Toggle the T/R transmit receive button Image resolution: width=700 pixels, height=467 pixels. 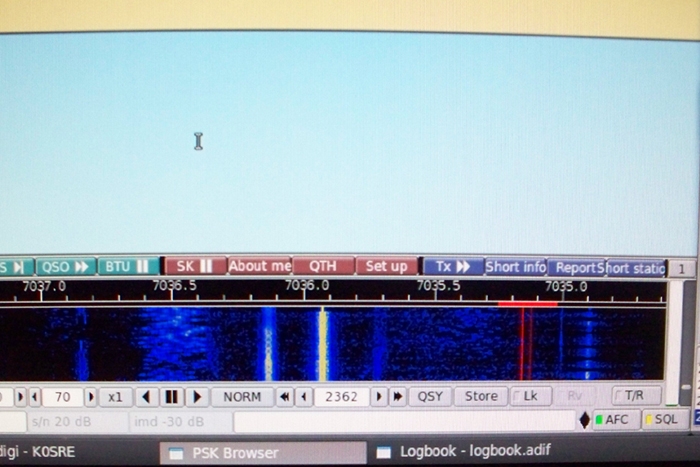coord(636,397)
